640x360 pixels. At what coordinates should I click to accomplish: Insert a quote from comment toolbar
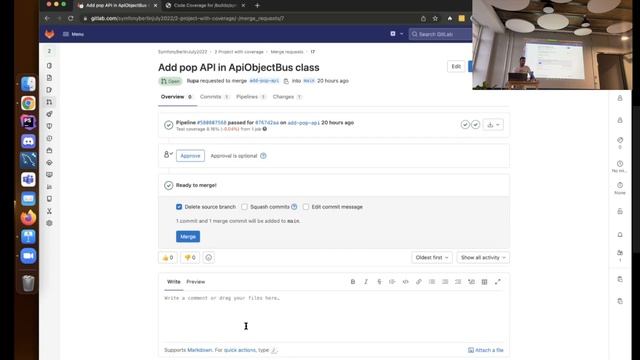click(x=392, y=282)
